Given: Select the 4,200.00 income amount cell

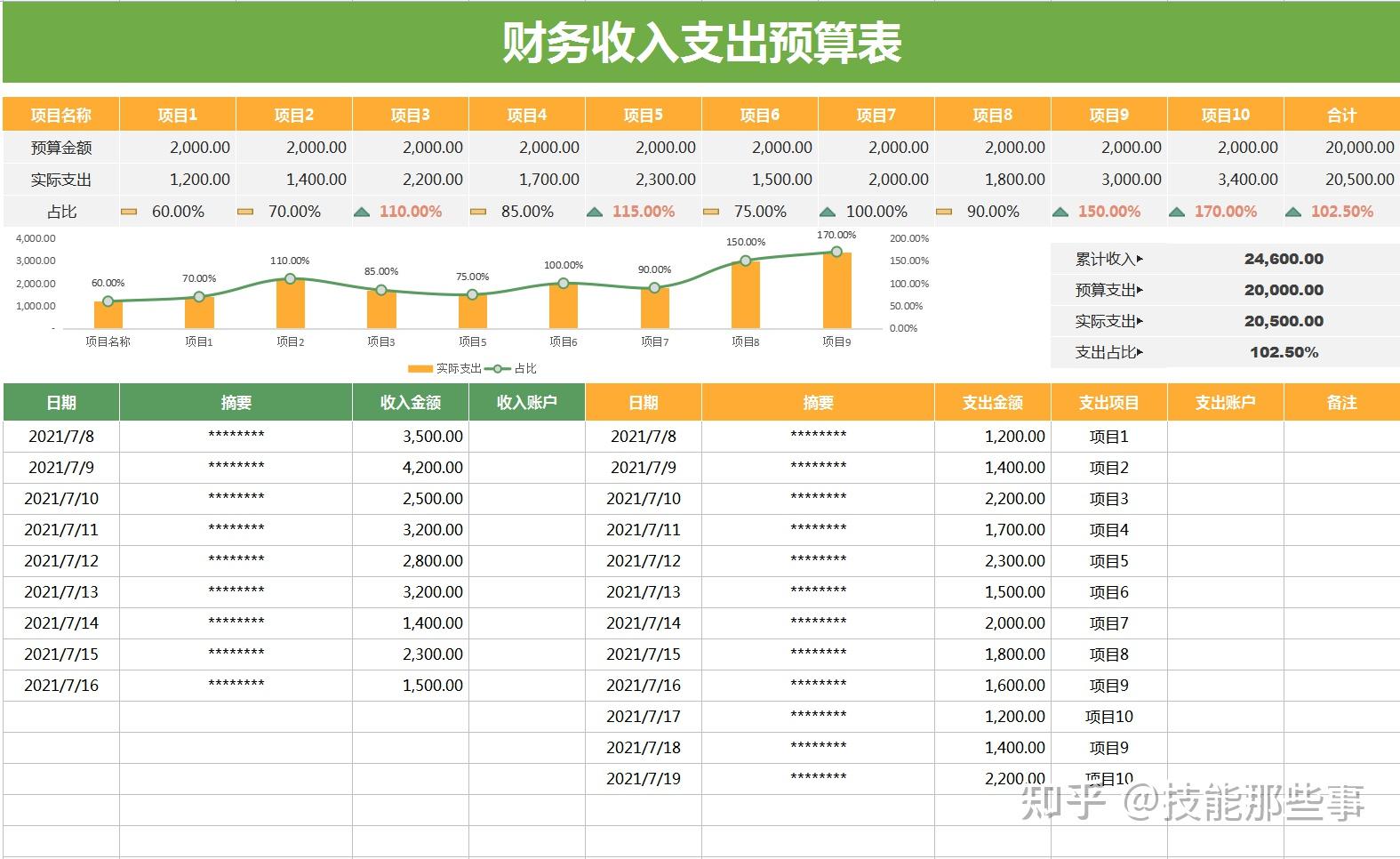Looking at the screenshot, I should [x=411, y=468].
